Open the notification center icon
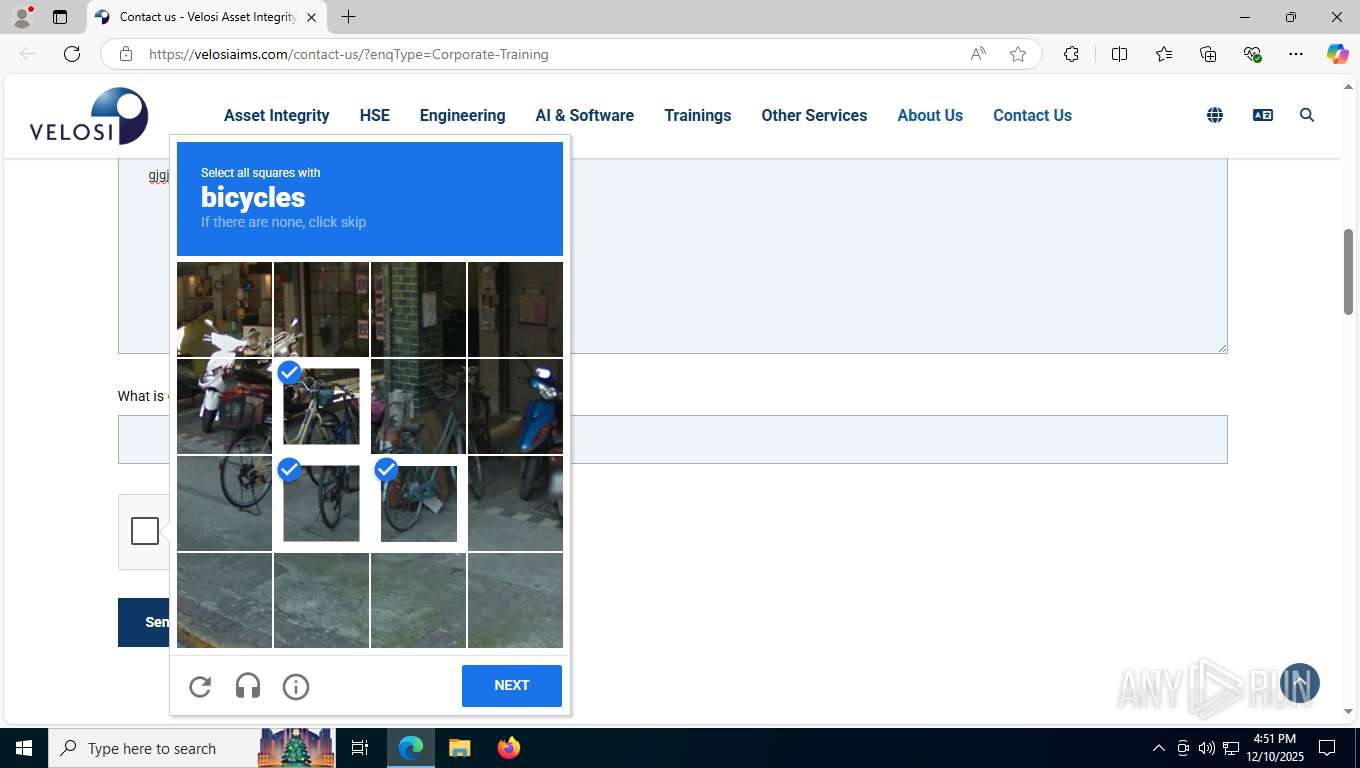This screenshot has height=768, width=1360. 1327,748
